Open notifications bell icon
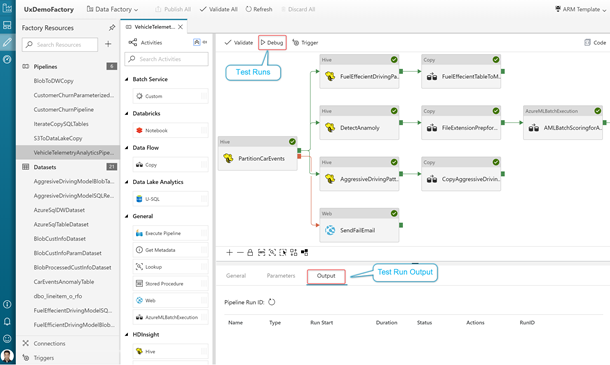610x365 pixels. point(7,321)
